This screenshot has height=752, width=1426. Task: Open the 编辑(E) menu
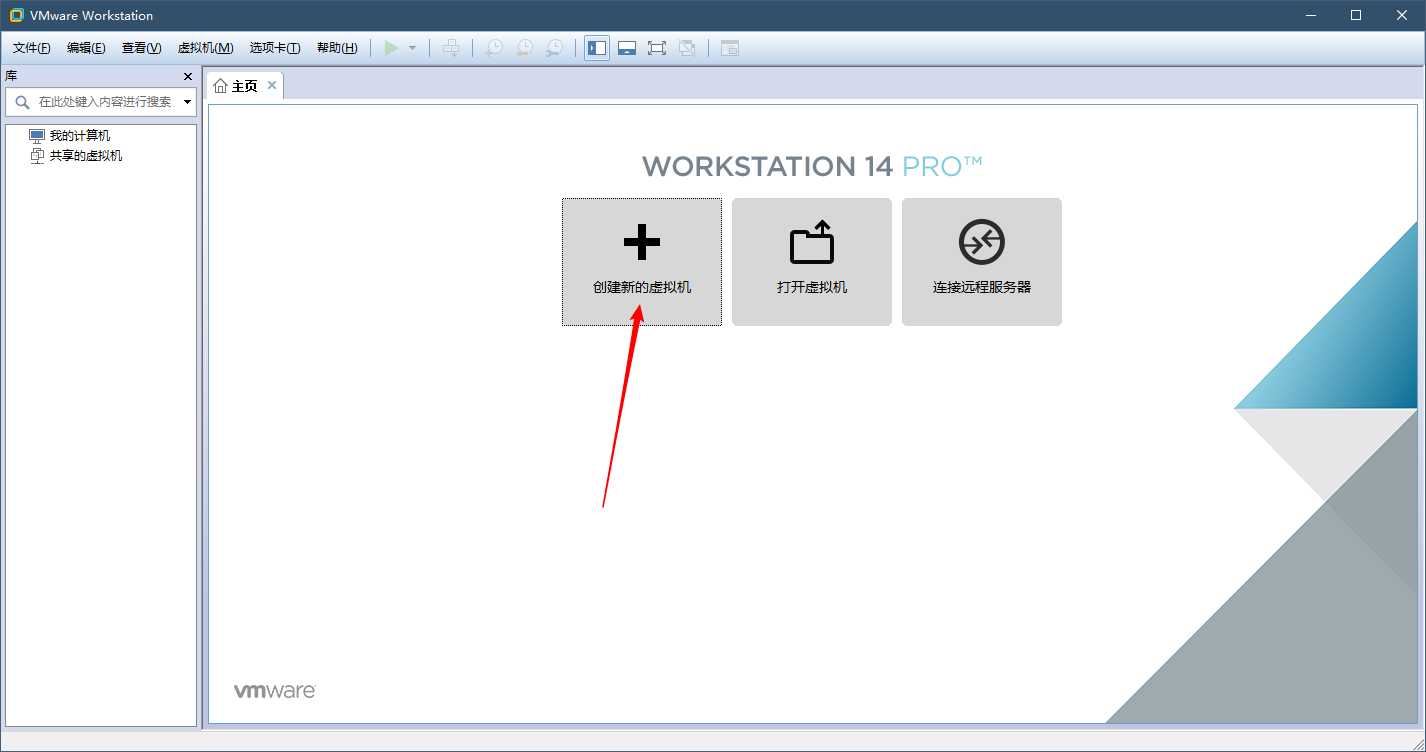(86, 48)
